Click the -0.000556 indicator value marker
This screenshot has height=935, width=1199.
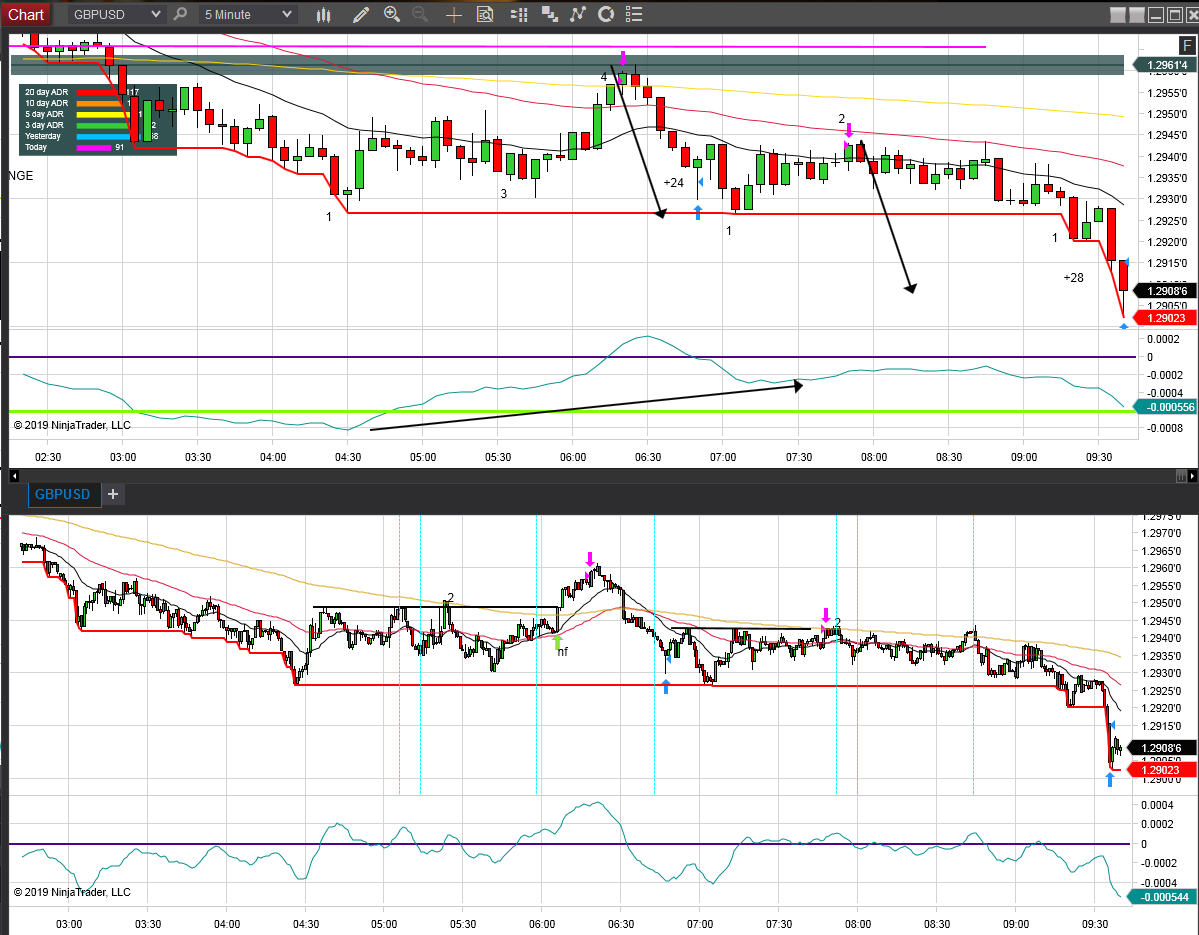1166,407
